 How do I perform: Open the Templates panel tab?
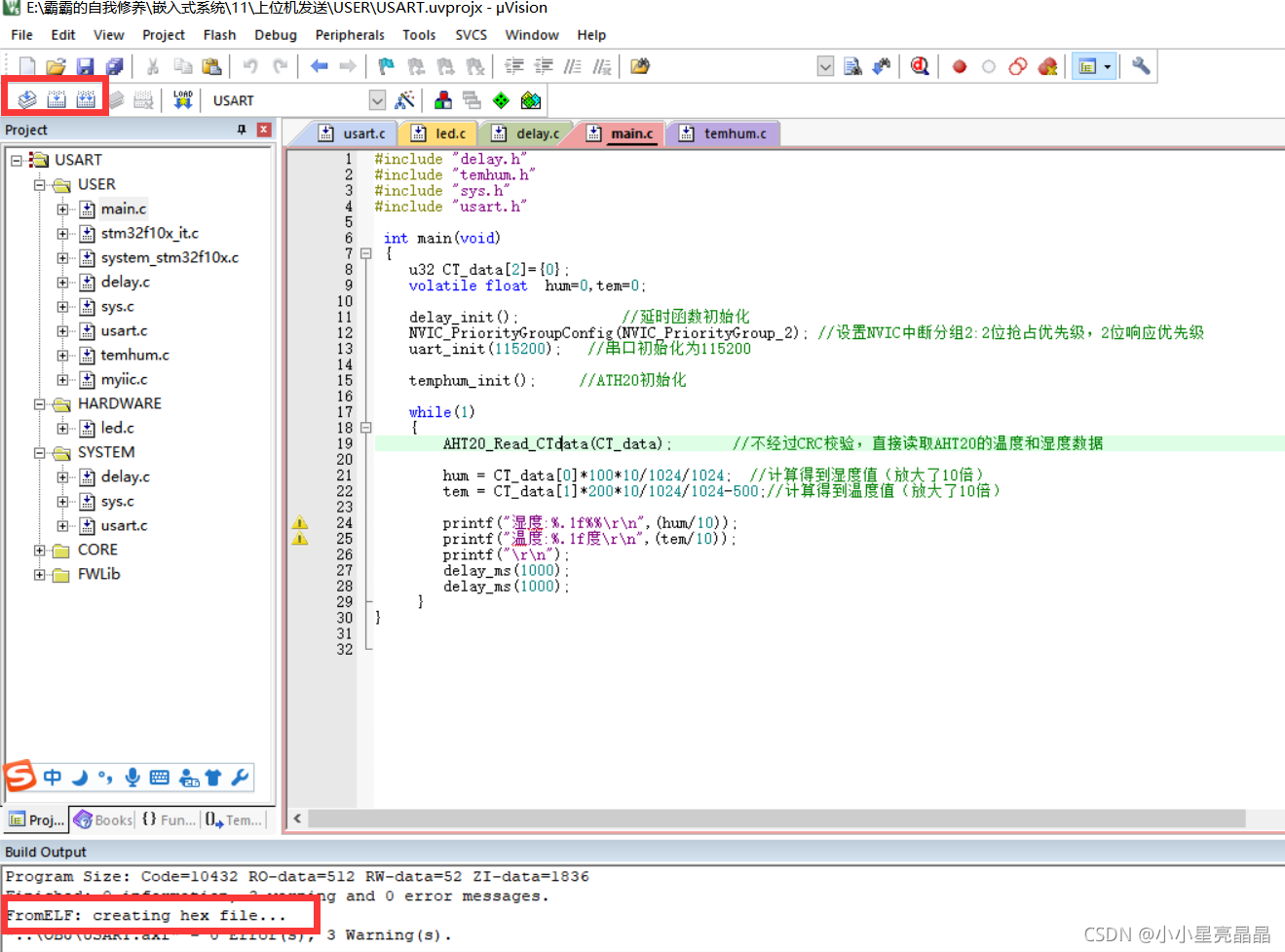[234, 819]
